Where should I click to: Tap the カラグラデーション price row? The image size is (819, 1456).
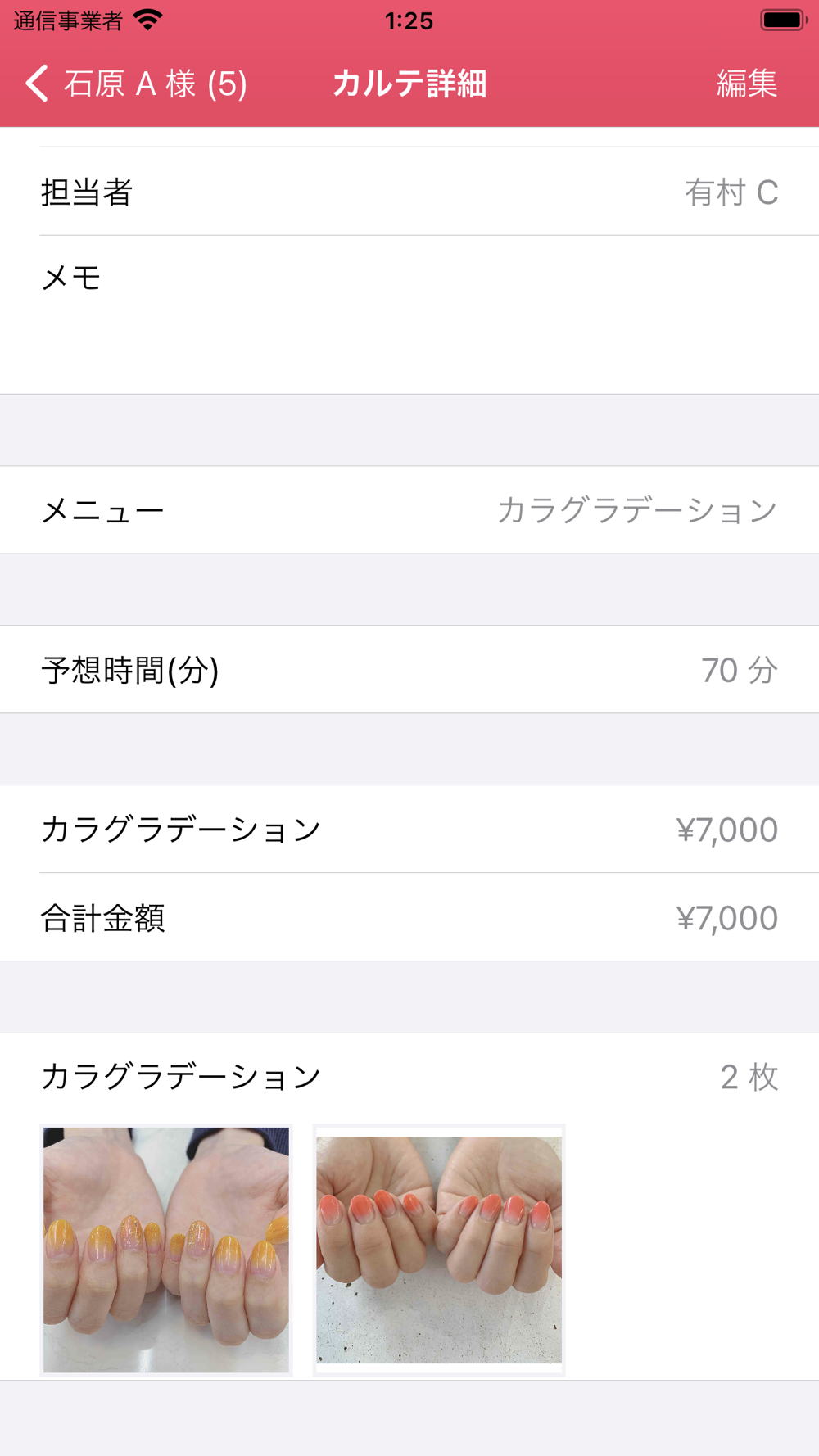pyautogui.click(x=409, y=830)
